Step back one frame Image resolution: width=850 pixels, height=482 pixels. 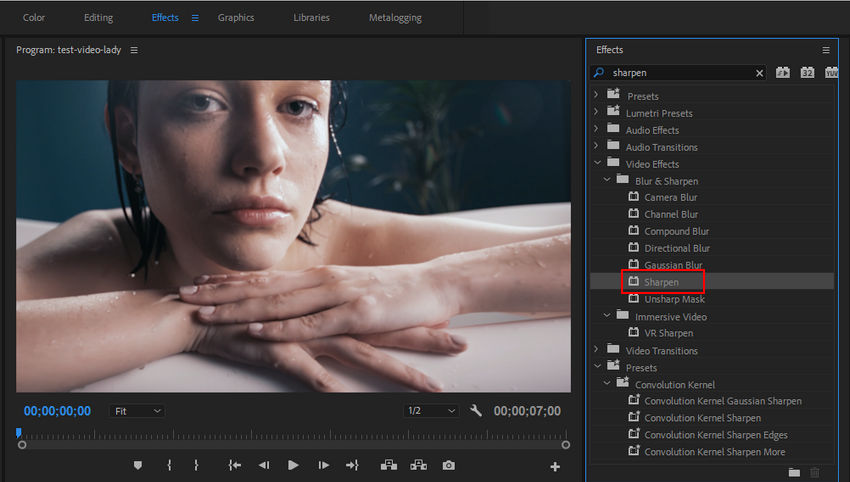[x=264, y=465]
